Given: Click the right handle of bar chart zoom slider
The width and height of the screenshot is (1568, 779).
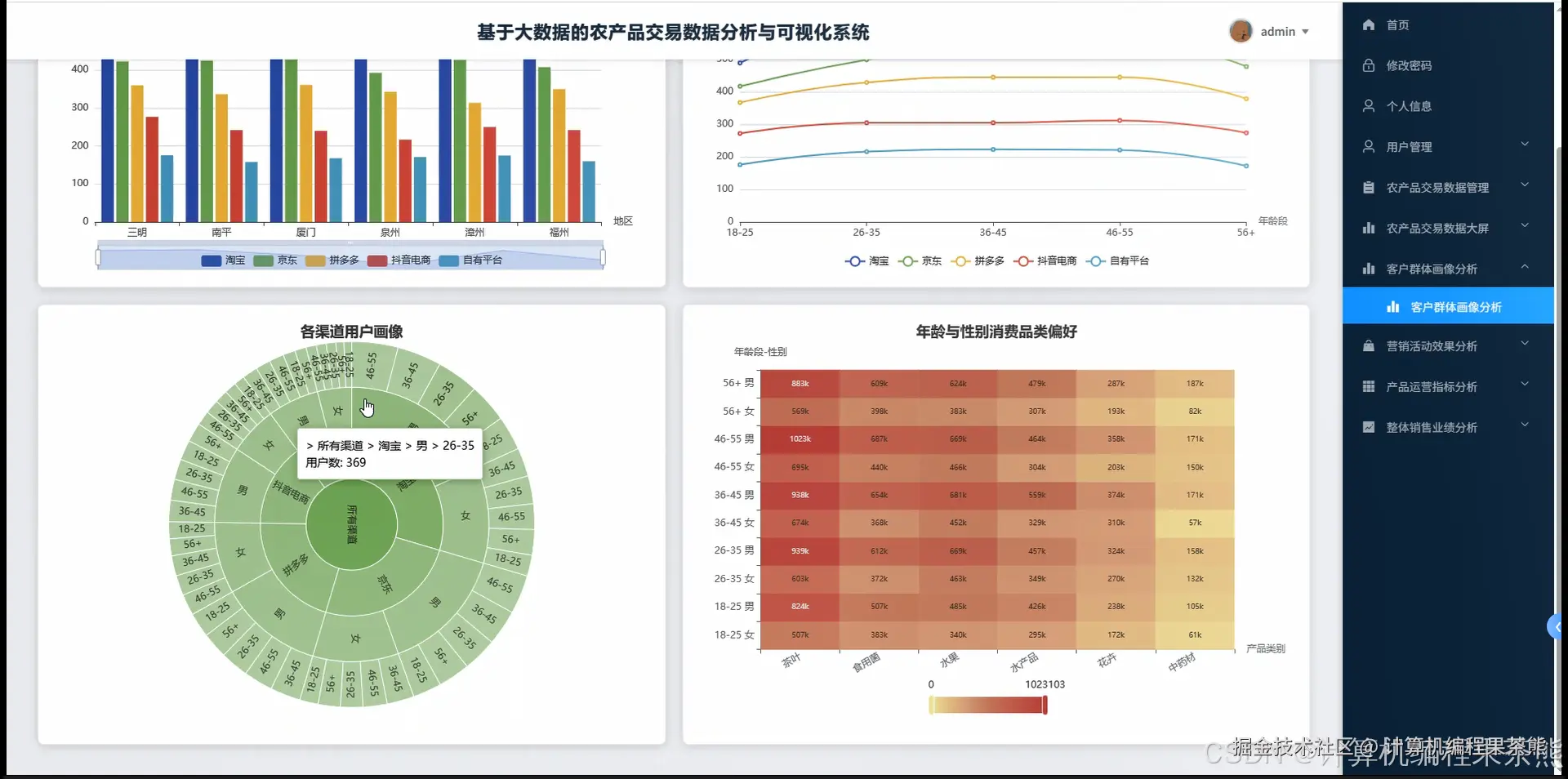Looking at the screenshot, I should (x=603, y=259).
